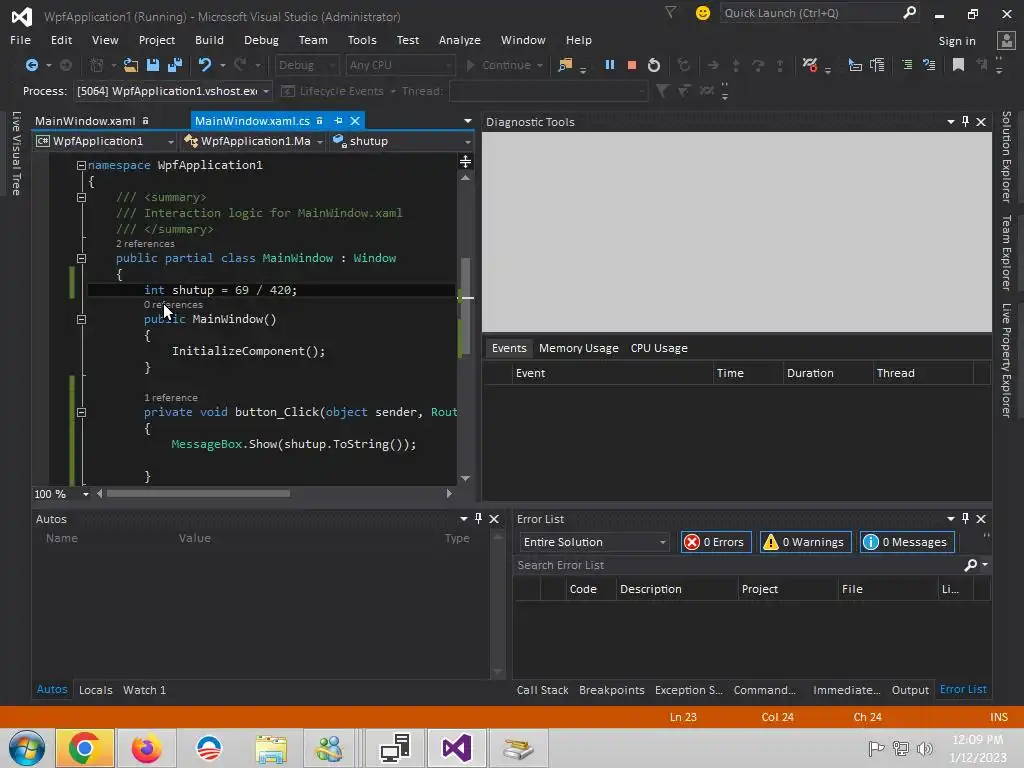Close the Autos panel
The image size is (1024, 768).
494,519
